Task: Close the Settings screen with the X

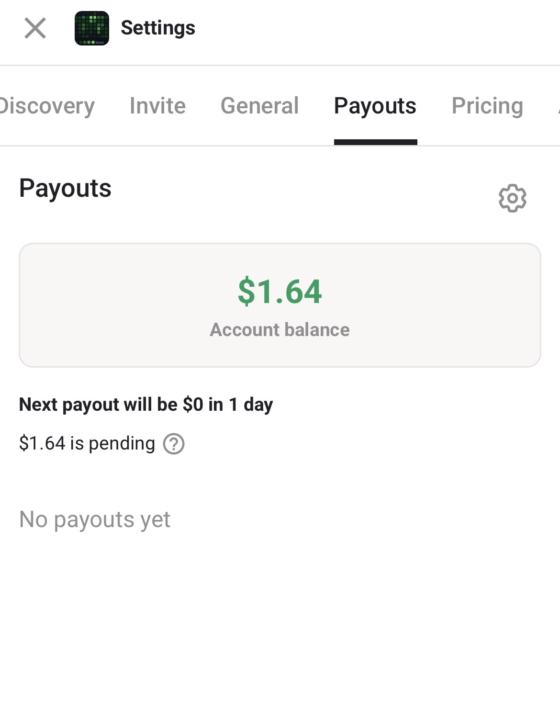Action: click(35, 28)
